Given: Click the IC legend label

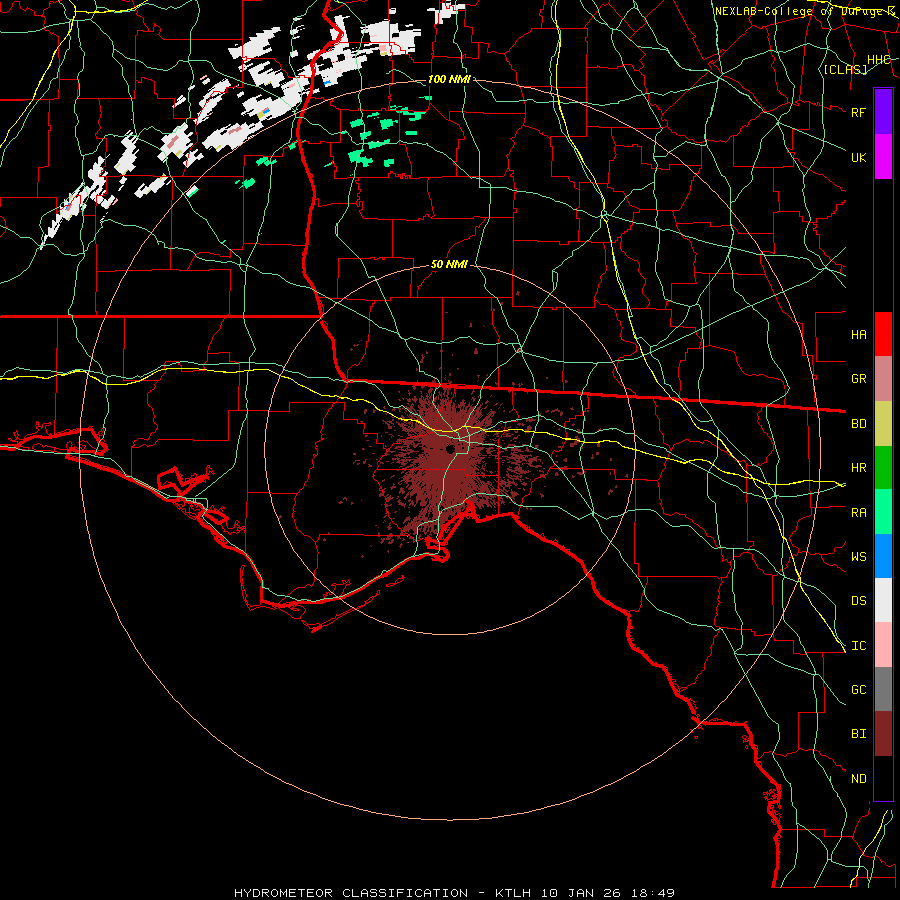Looking at the screenshot, I should (859, 646).
